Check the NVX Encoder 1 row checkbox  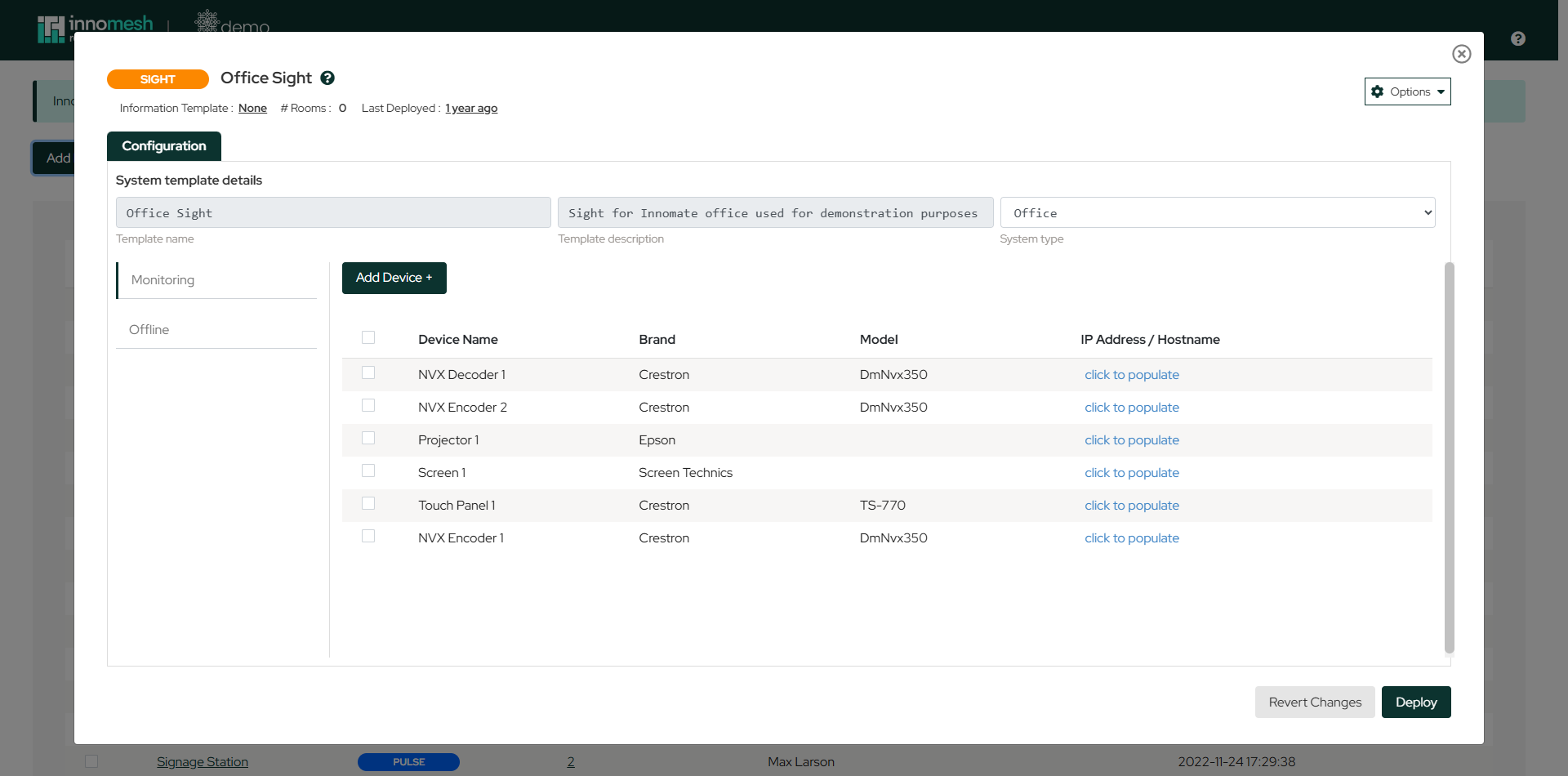coord(368,537)
